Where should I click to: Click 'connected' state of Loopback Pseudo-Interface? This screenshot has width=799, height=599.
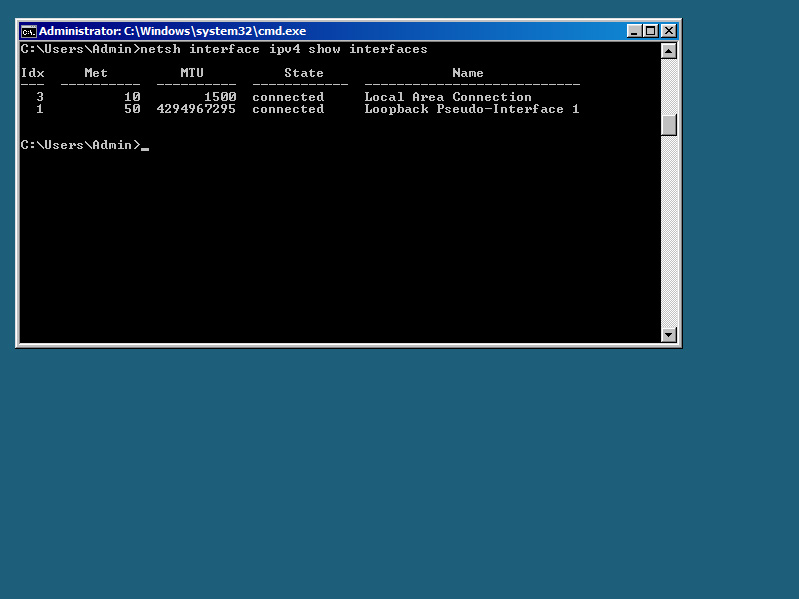(x=288, y=109)
